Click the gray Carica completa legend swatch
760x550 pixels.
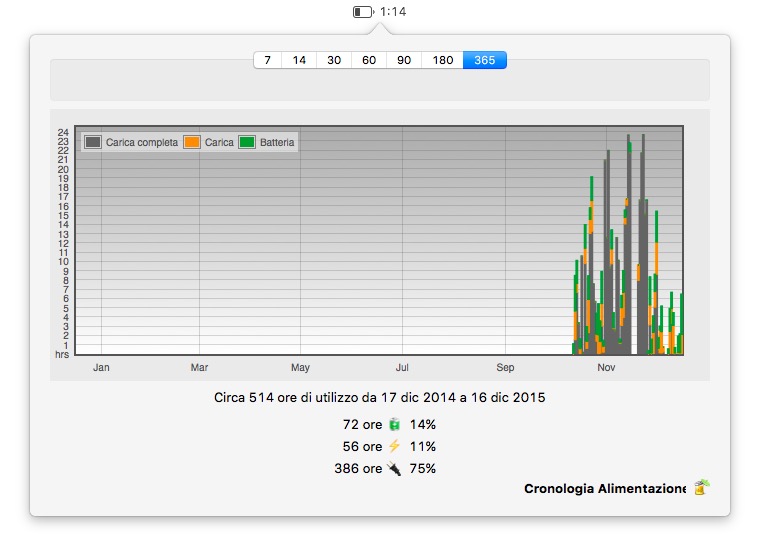(x=93, y=143)
